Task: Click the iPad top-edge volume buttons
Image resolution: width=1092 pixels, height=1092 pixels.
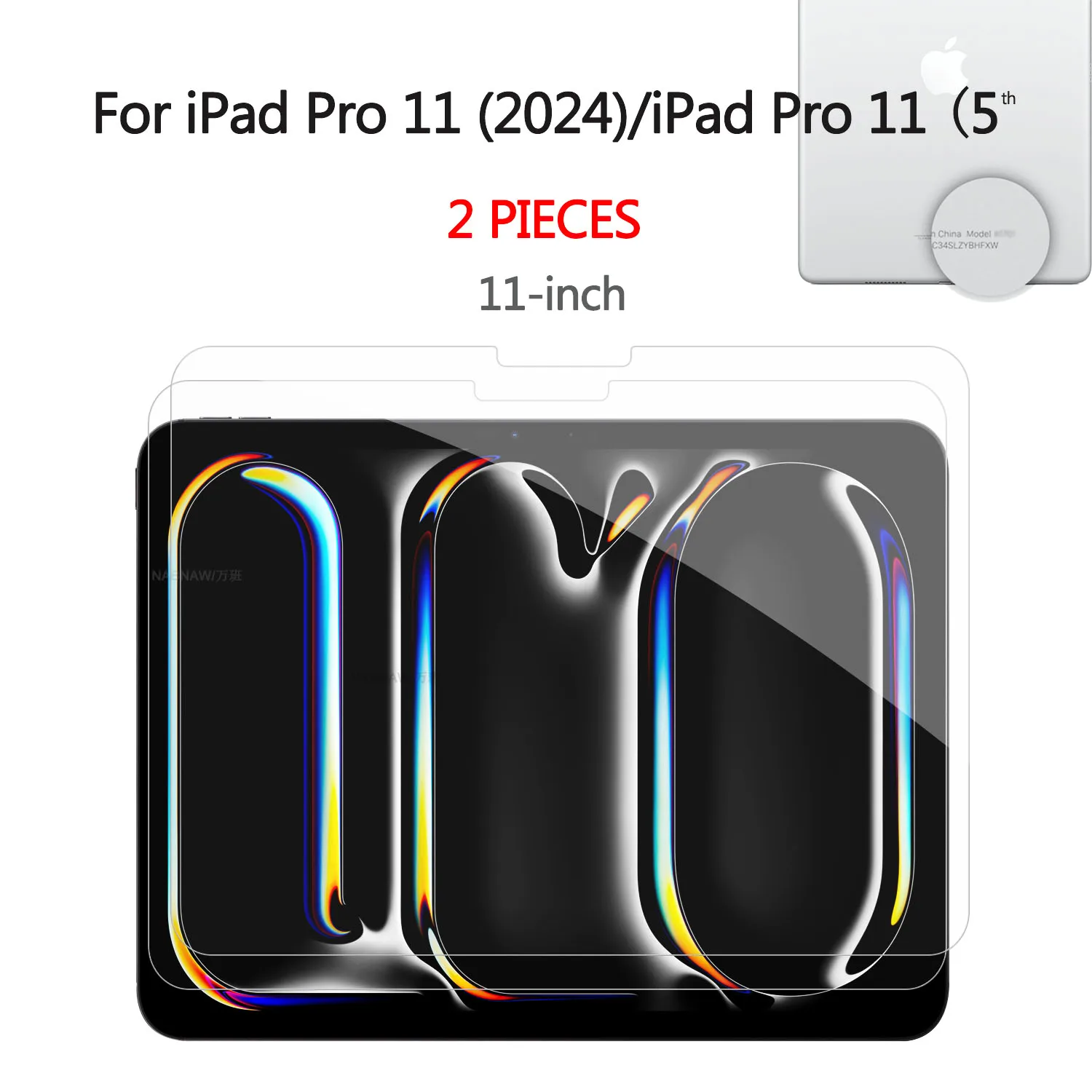Action: point(234,418)
